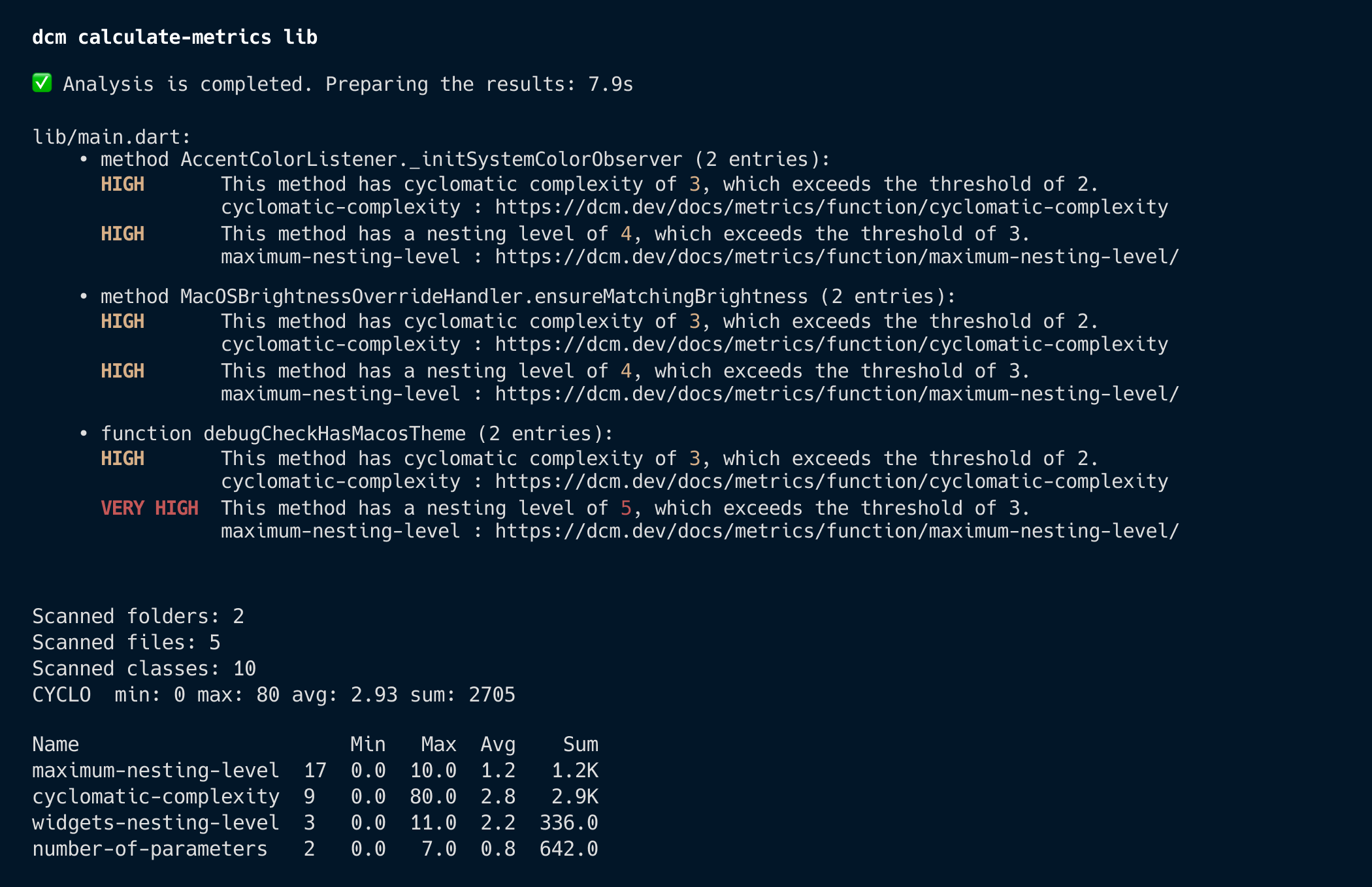Open maximum-nesting-level link under debugCheckHasMacosTheme function
Image resolution: width=1372 pixels, height=887 pixels.
[x=836, y=532]
